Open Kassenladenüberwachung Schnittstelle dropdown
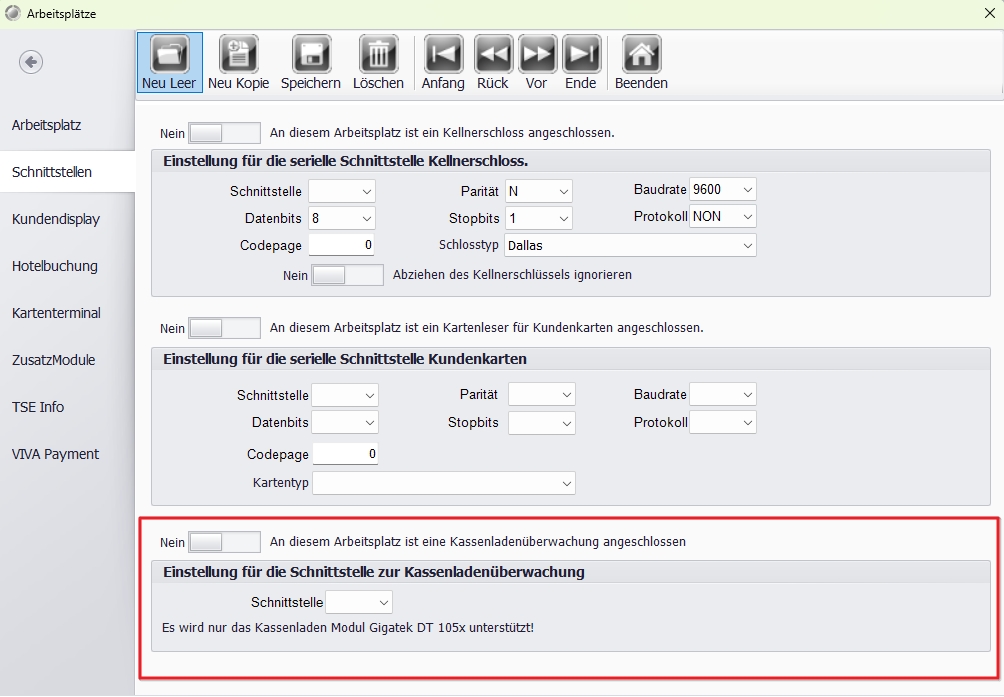Viewport: 1004px width, 697px height. click(359, 602)
